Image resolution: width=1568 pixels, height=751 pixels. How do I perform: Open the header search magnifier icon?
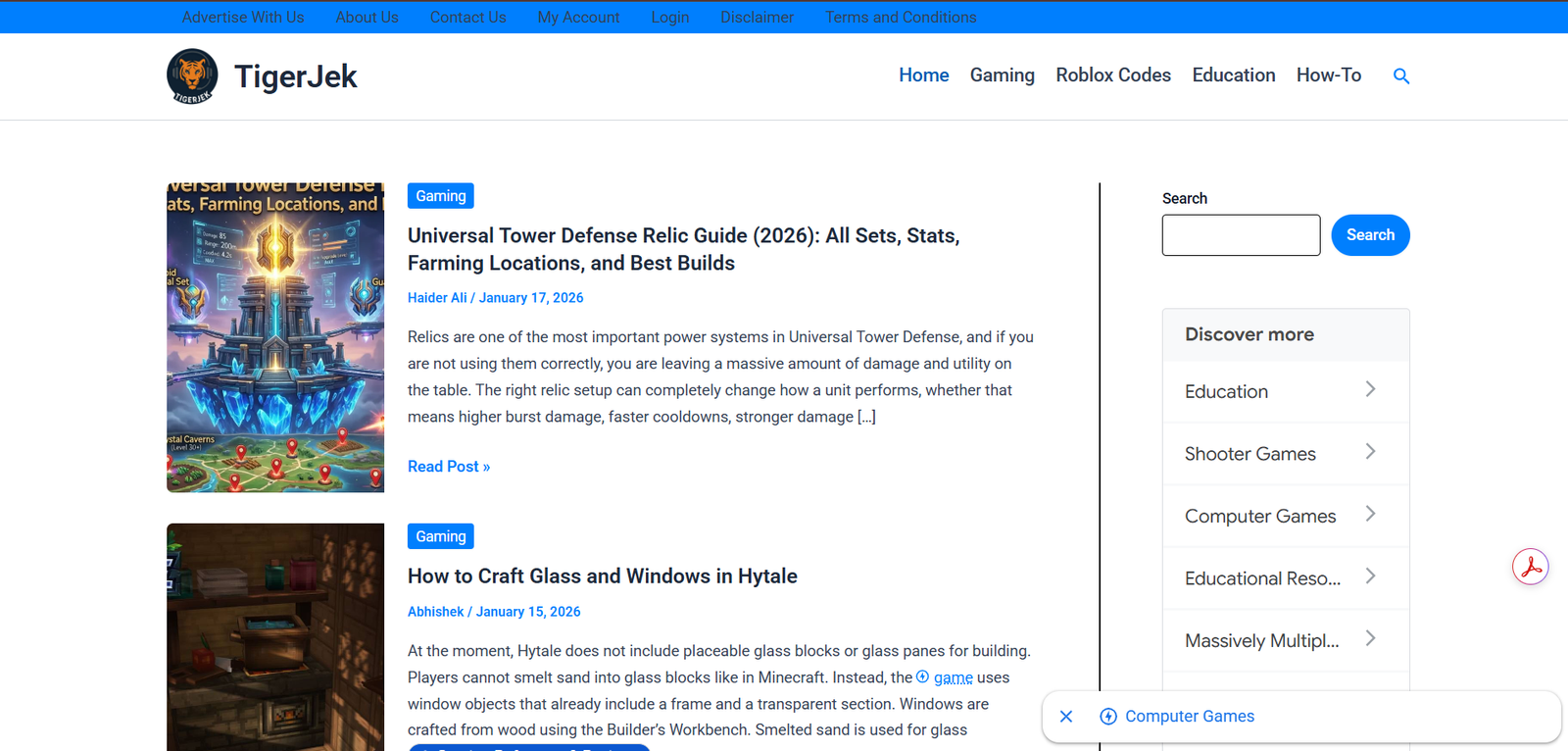(1401, 76)
